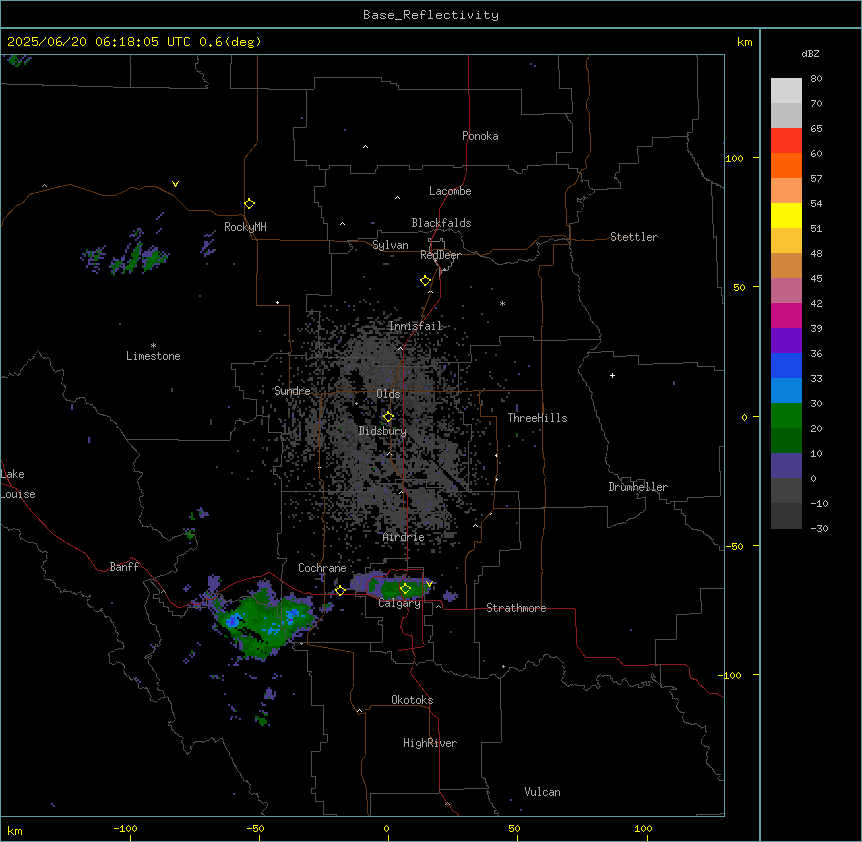Click the RockyMH label
Image resolution: width=862 pixels, height=842 pixels.
[245, 227]
